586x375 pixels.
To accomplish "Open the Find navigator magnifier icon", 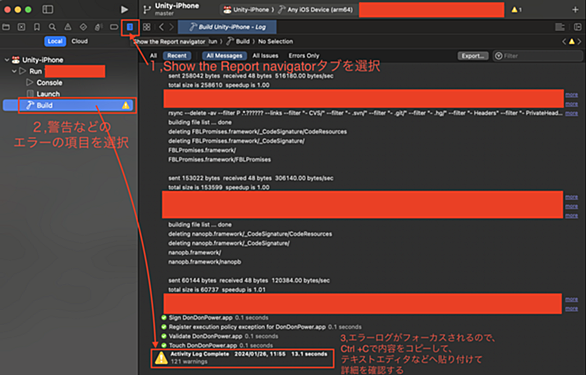I will (x=52, y=27).
